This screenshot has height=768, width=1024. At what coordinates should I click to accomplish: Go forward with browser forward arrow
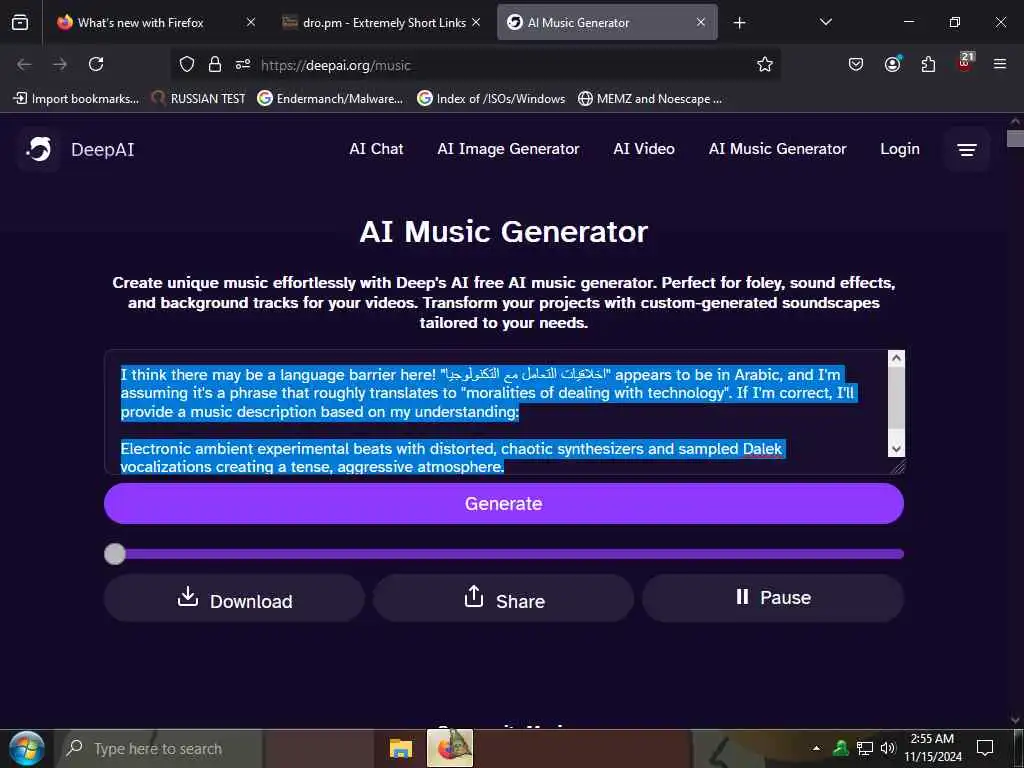tap(60, 64)
